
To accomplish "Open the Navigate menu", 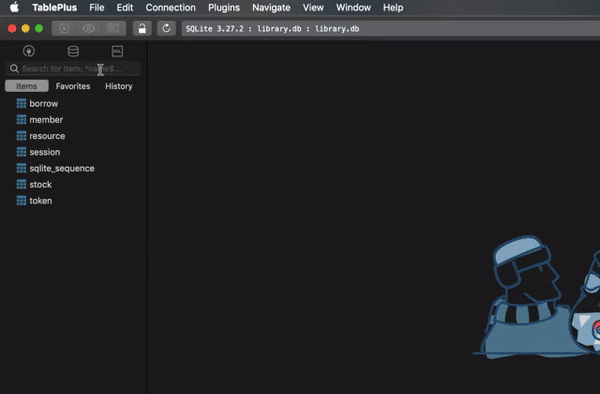I will [271, 8].
